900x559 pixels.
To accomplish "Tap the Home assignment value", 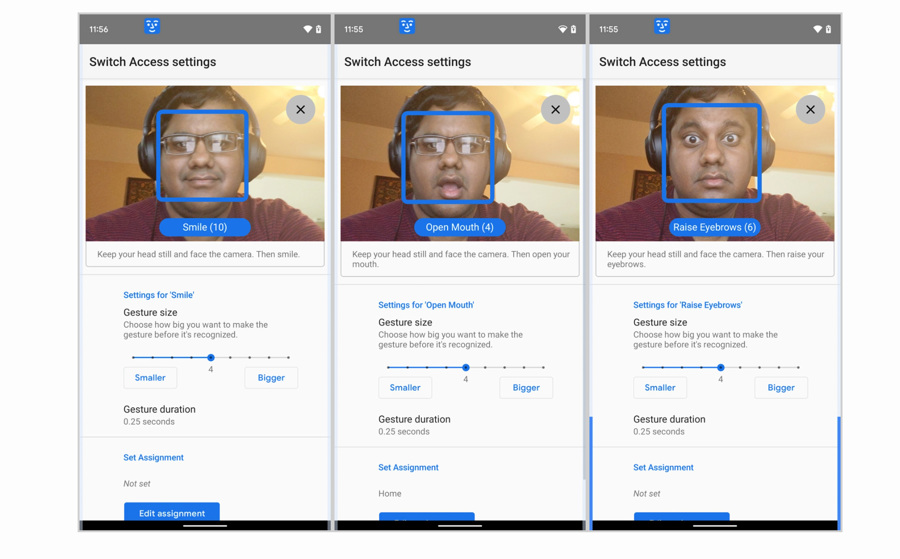I will pos(390,494).
